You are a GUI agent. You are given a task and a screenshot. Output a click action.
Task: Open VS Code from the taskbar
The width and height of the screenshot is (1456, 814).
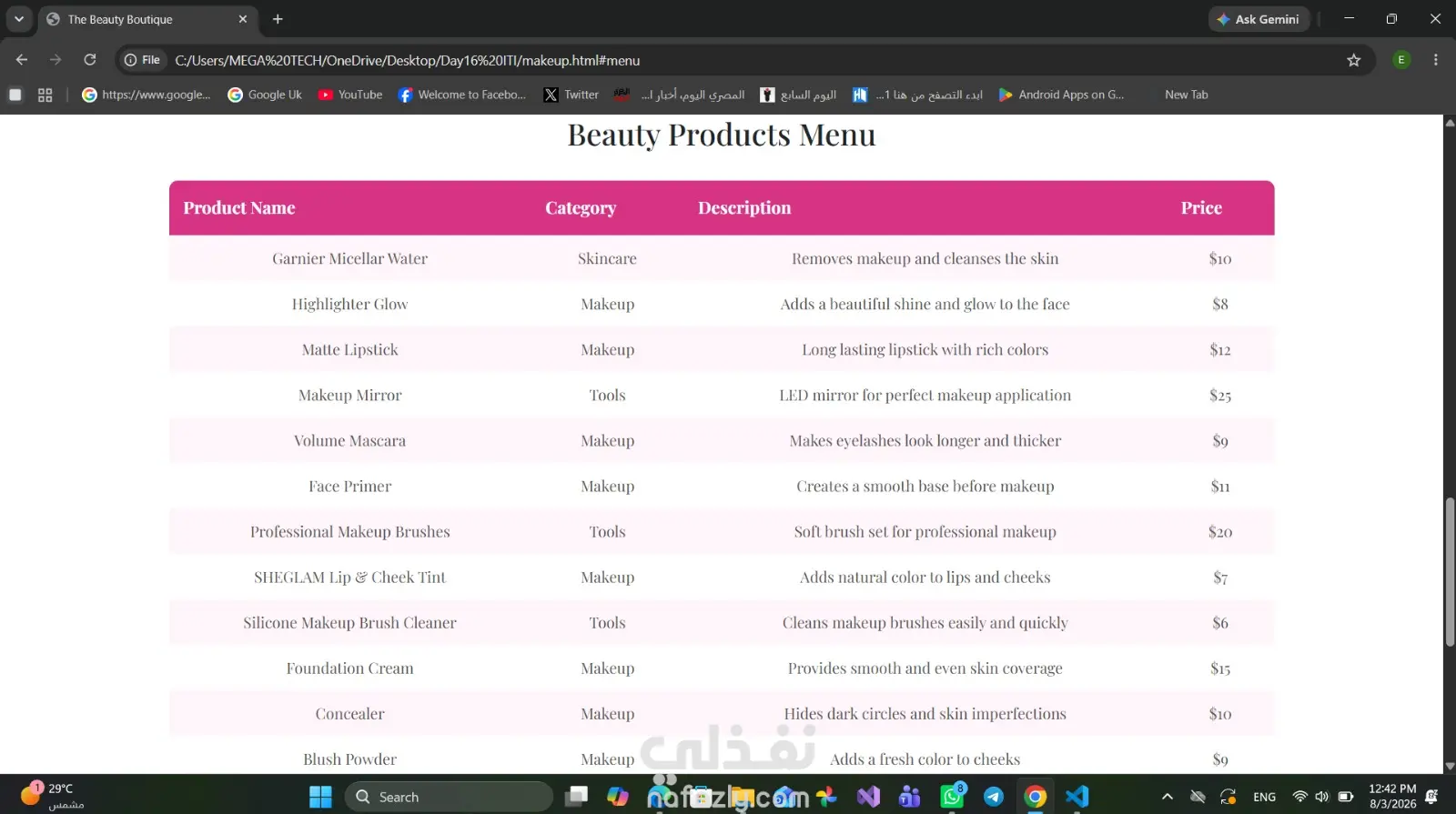coord(1077,797)
